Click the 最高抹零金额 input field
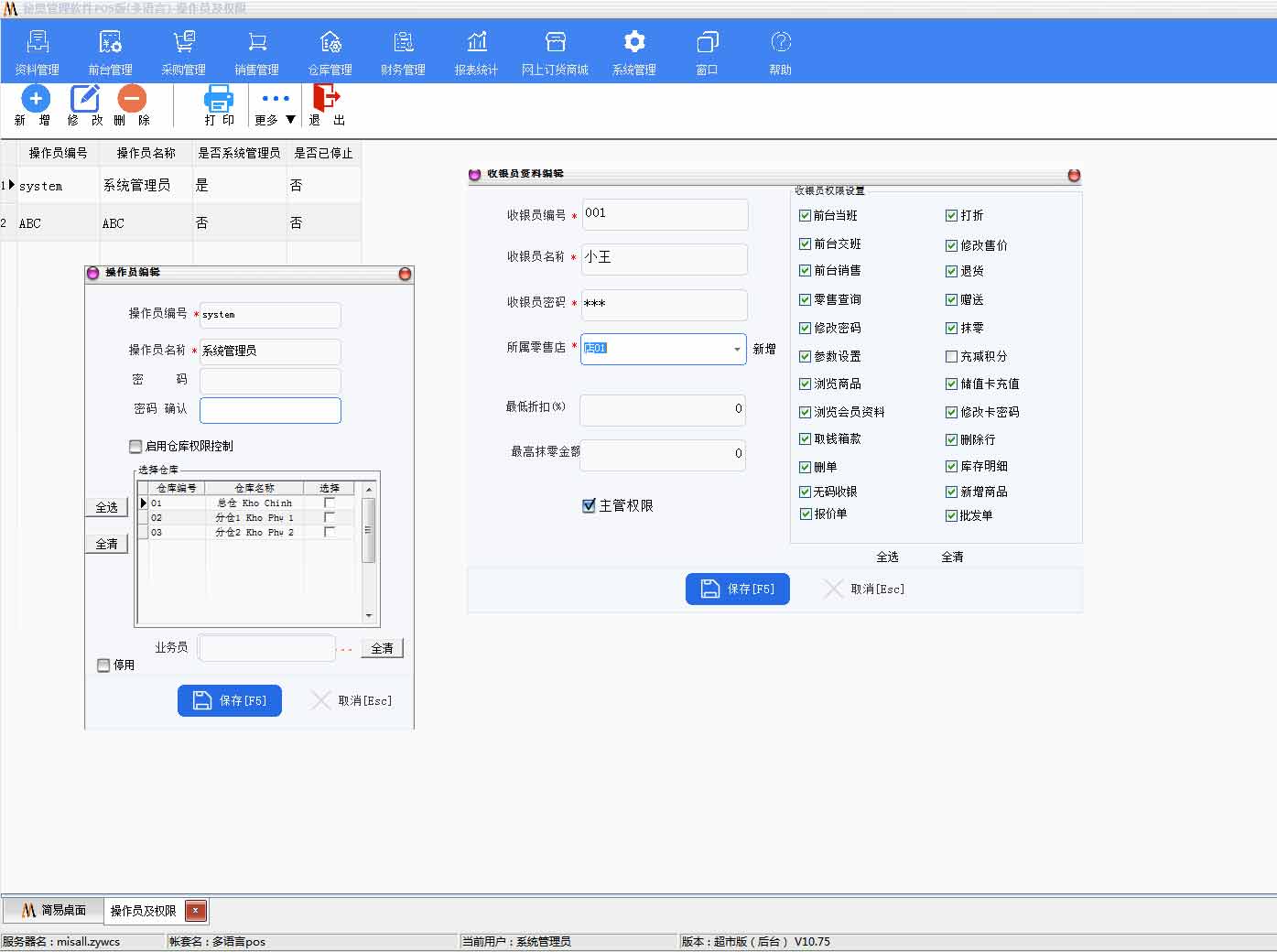 (x=663, y=455)
